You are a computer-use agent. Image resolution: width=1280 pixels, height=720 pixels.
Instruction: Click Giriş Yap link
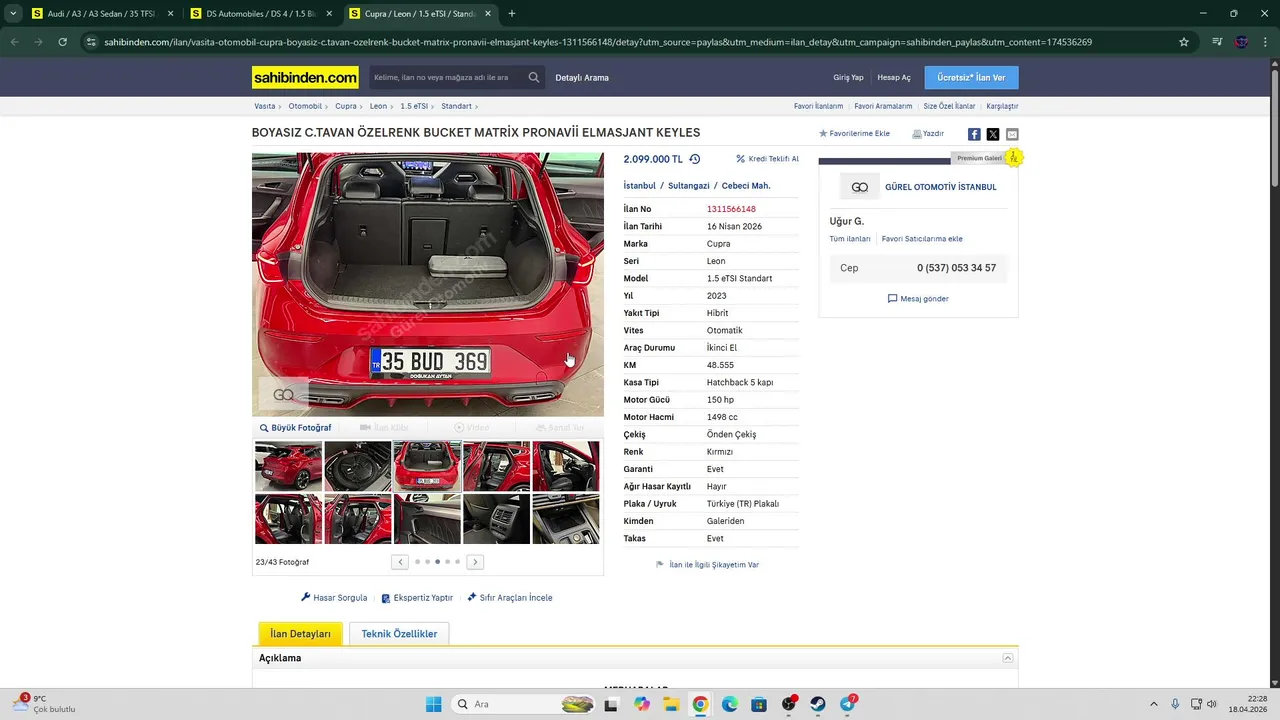pyautogui.click(x=848, y=77)
